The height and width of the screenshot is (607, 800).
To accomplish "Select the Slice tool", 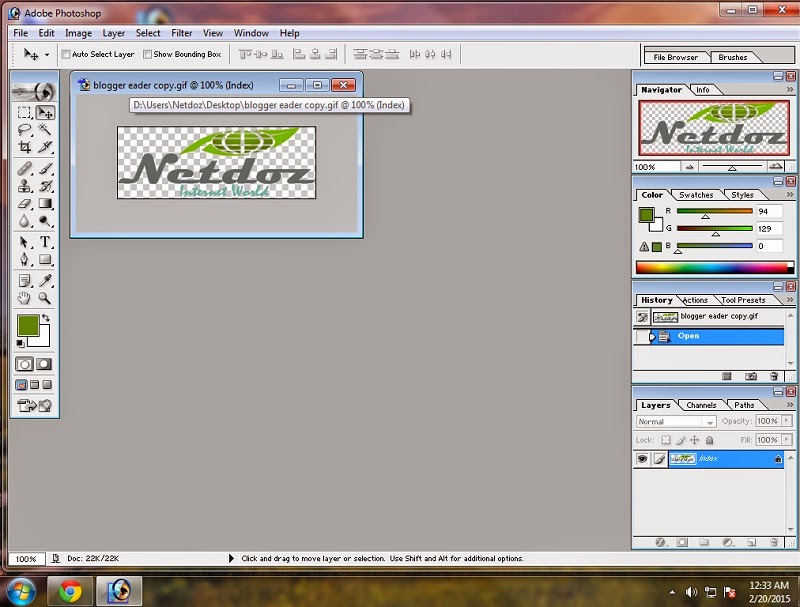I will point(45,147).
